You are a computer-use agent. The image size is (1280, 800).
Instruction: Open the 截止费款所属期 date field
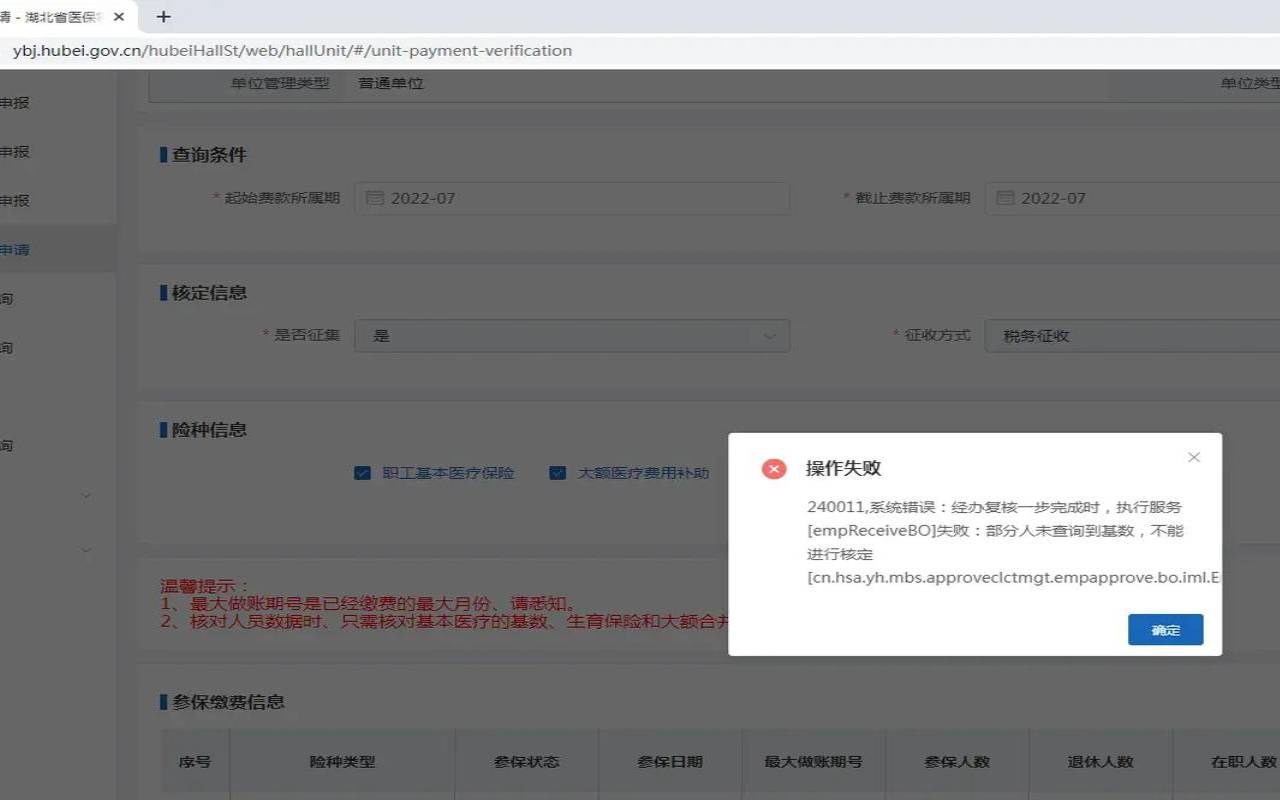[x=1132, y=198]
